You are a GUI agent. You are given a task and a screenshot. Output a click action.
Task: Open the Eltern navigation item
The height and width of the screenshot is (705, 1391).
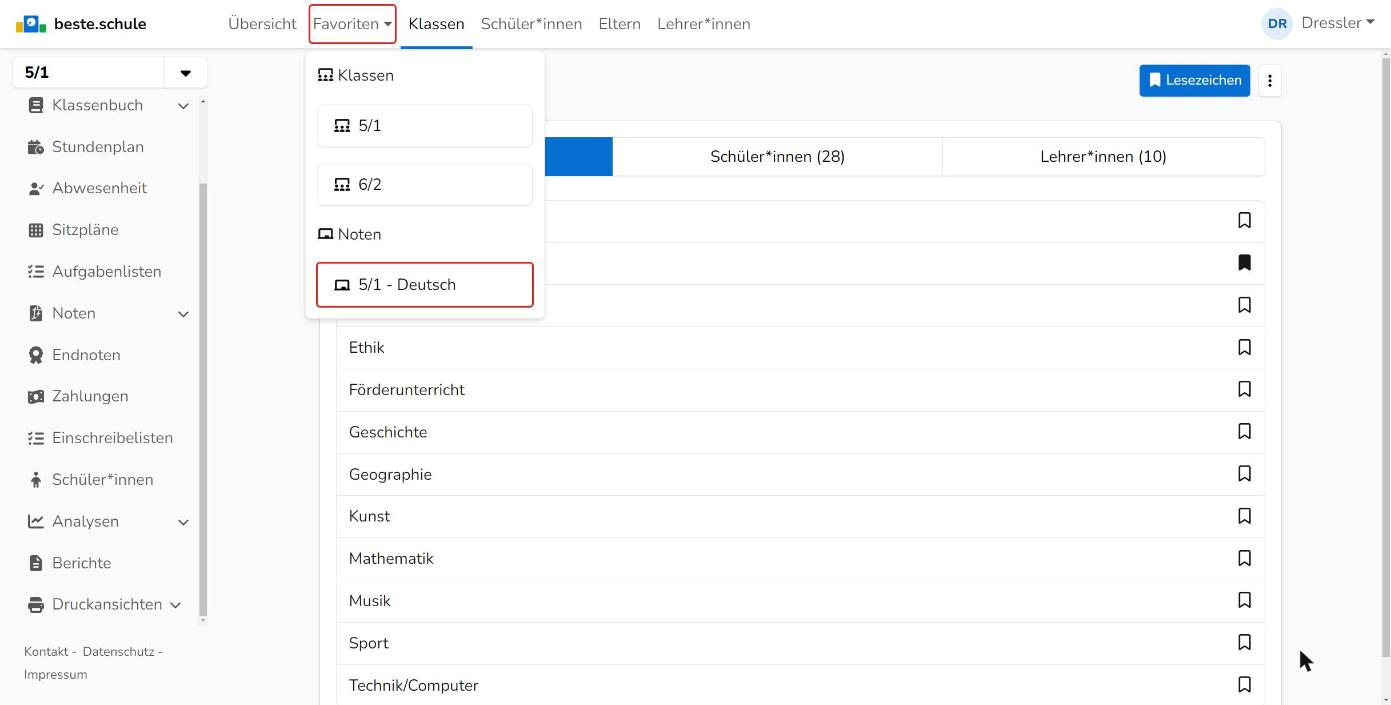pyautogui.click(x=619, y=24)
